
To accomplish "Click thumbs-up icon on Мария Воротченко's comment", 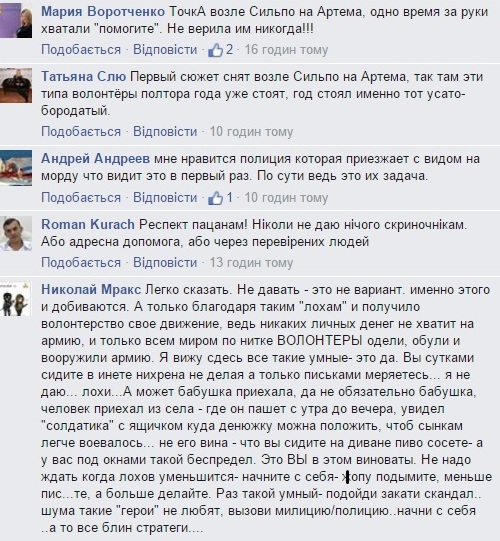I will (216, 50).
